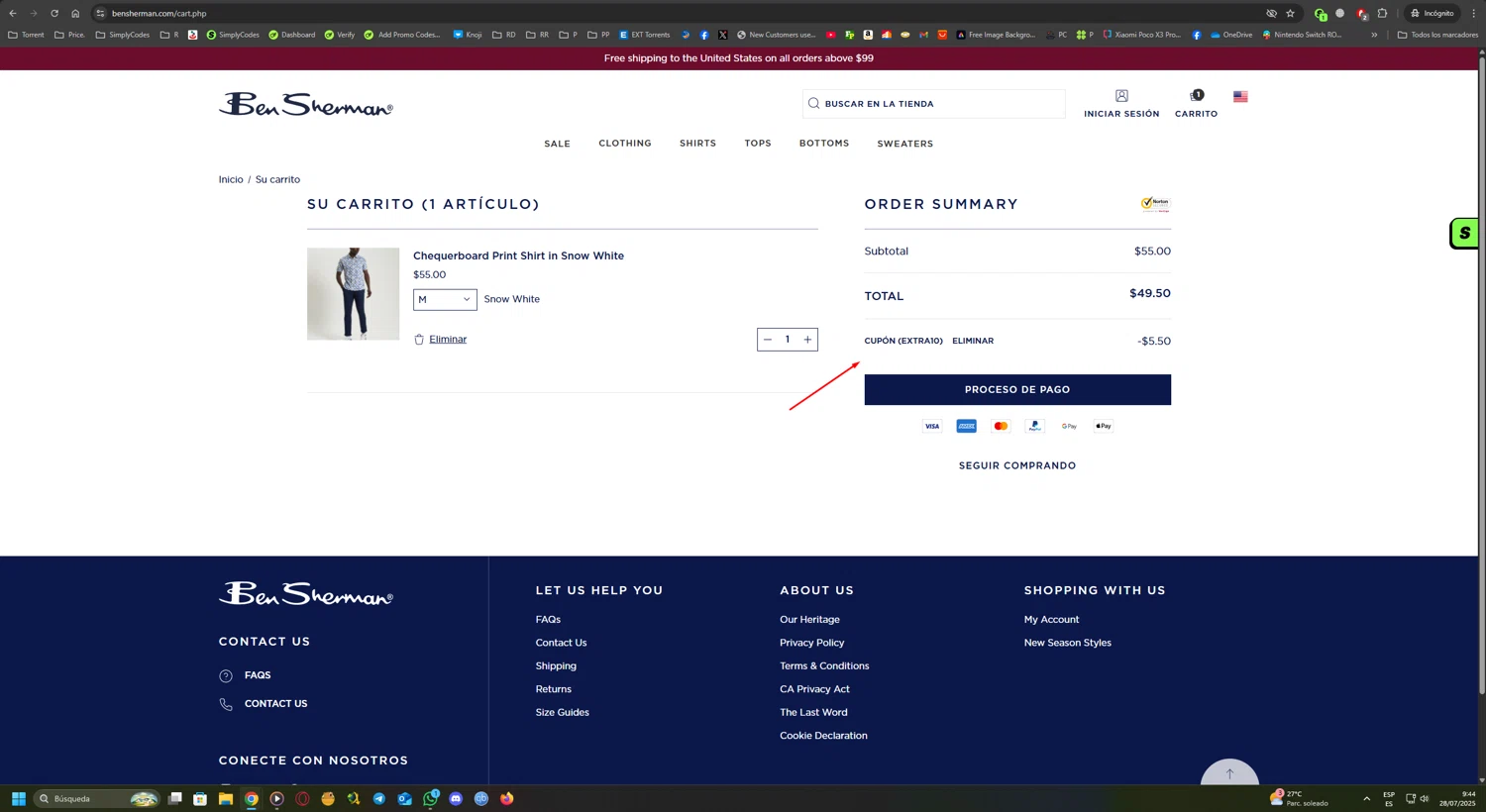Open Todos los marcadores folder
This screenshot has width=1486, height=812.
point(1437,35)
